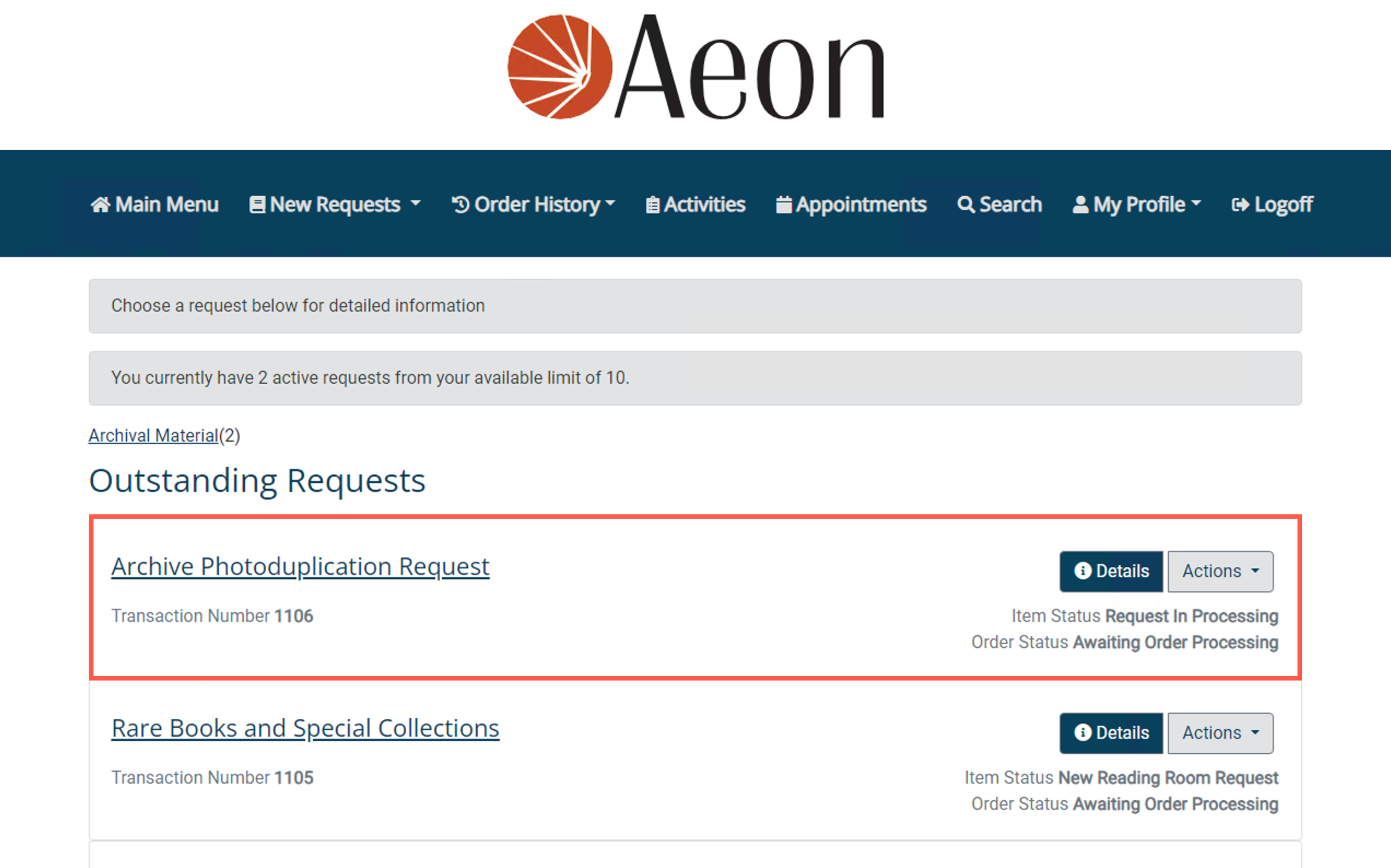The width and height of the screenshot is (1391, 868).
Task: Go to Activities in the navigation bar
Action: [704, 205]
